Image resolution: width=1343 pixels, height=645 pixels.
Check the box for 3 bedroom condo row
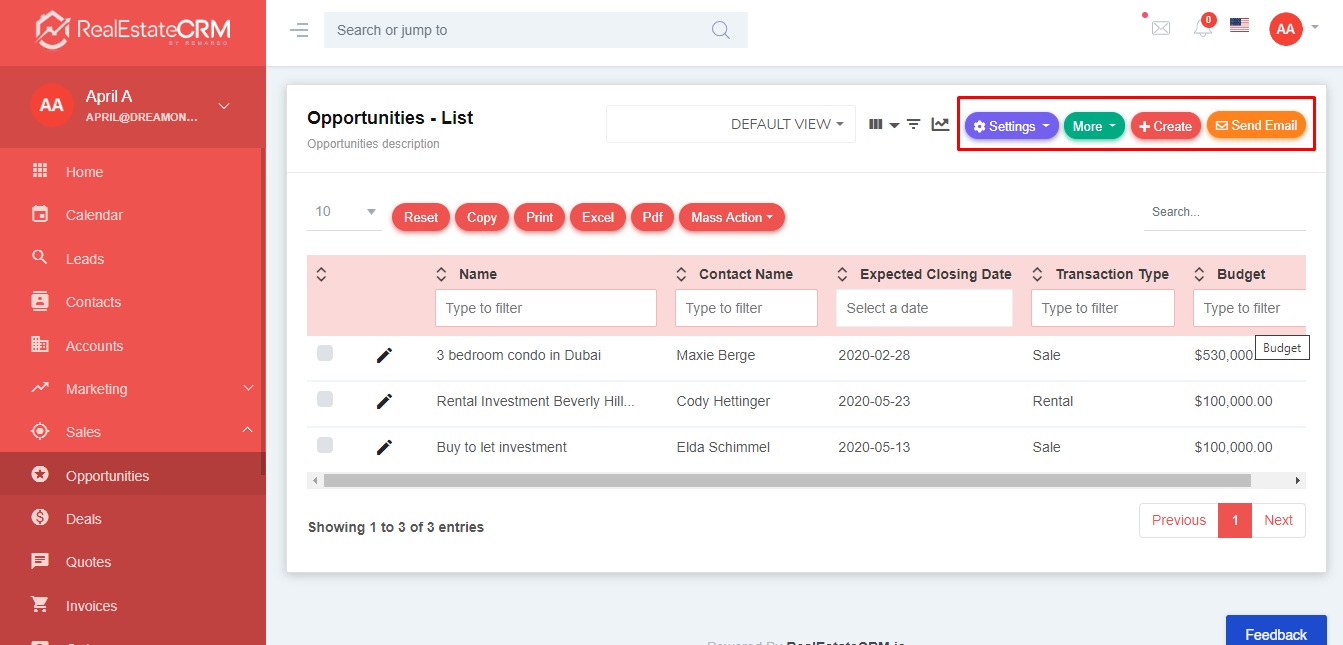point(325,353)
